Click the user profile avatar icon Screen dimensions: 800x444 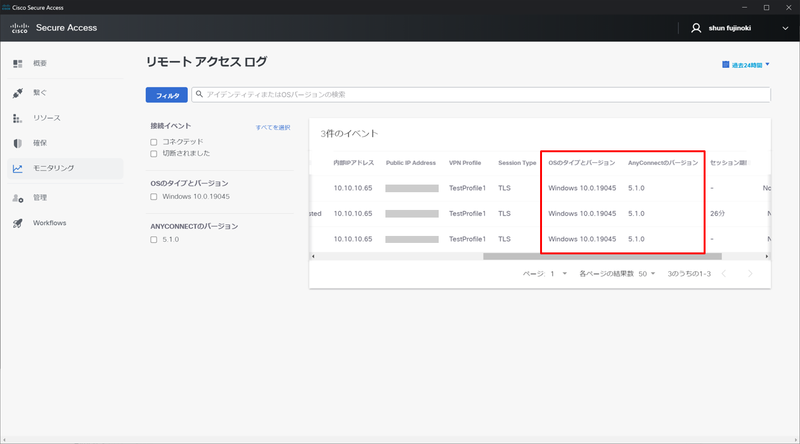696,28
